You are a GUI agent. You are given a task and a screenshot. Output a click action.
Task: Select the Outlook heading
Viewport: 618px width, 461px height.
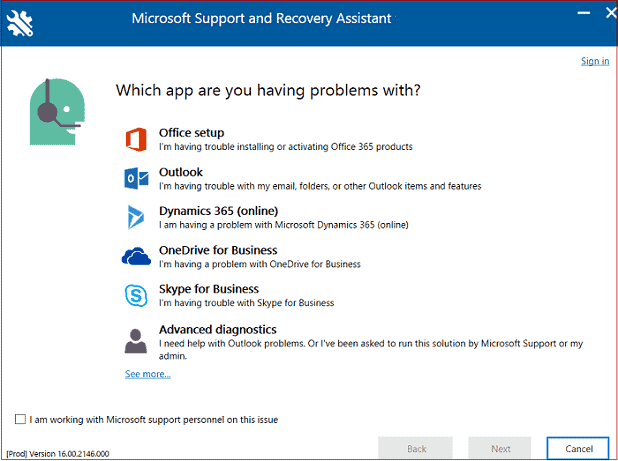point(181,172)
